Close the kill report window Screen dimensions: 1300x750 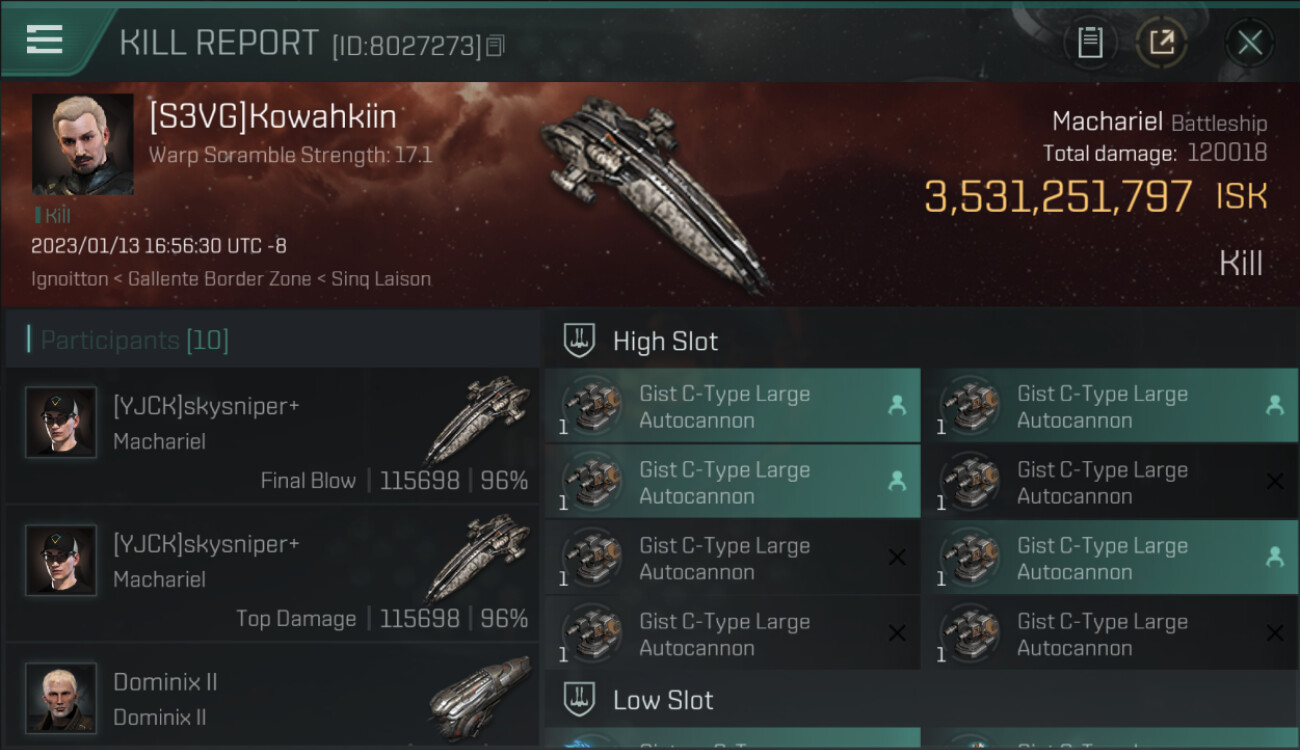(x=1249, y=42)
